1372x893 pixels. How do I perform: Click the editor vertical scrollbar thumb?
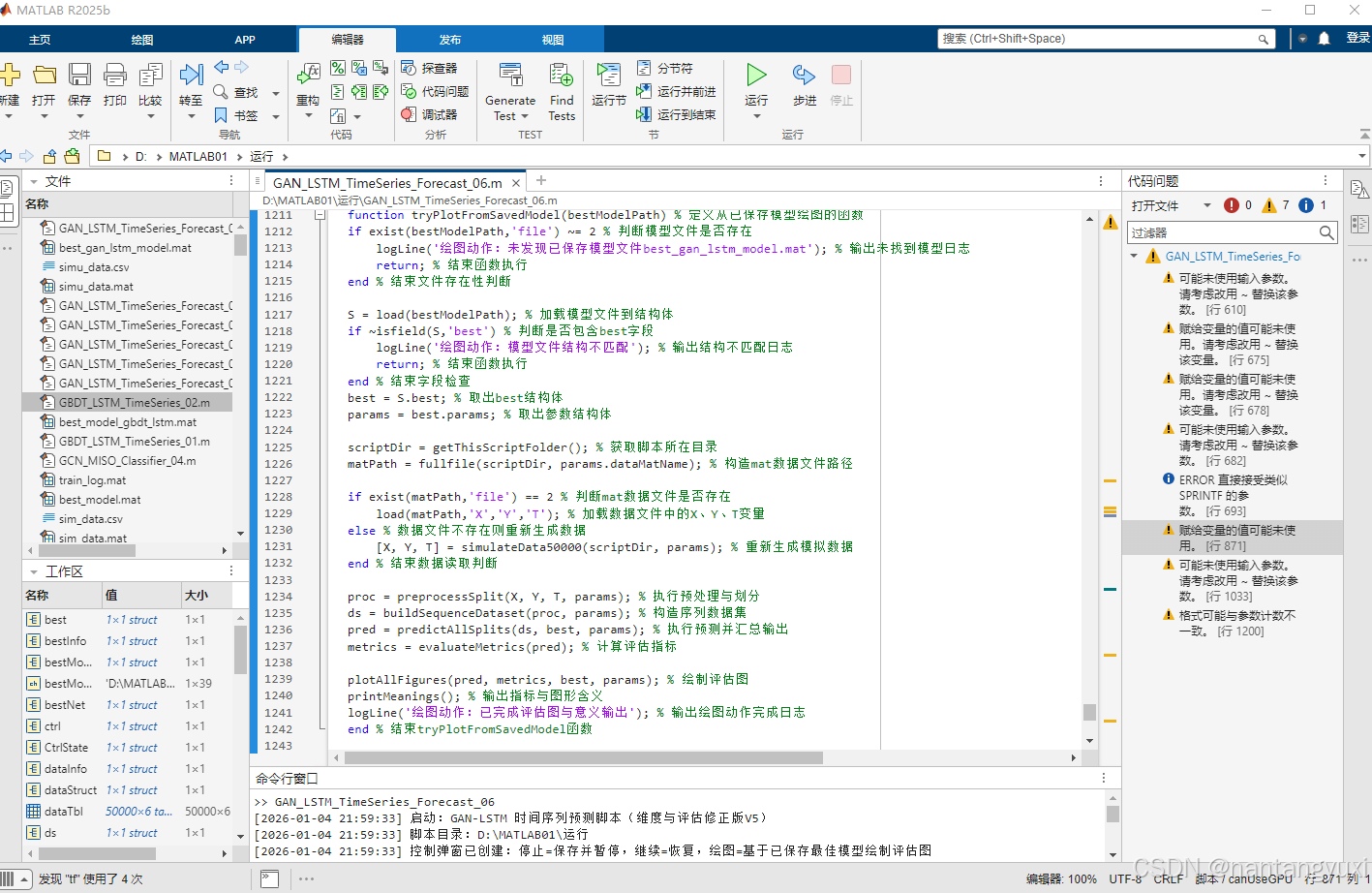pos(1089,712)
